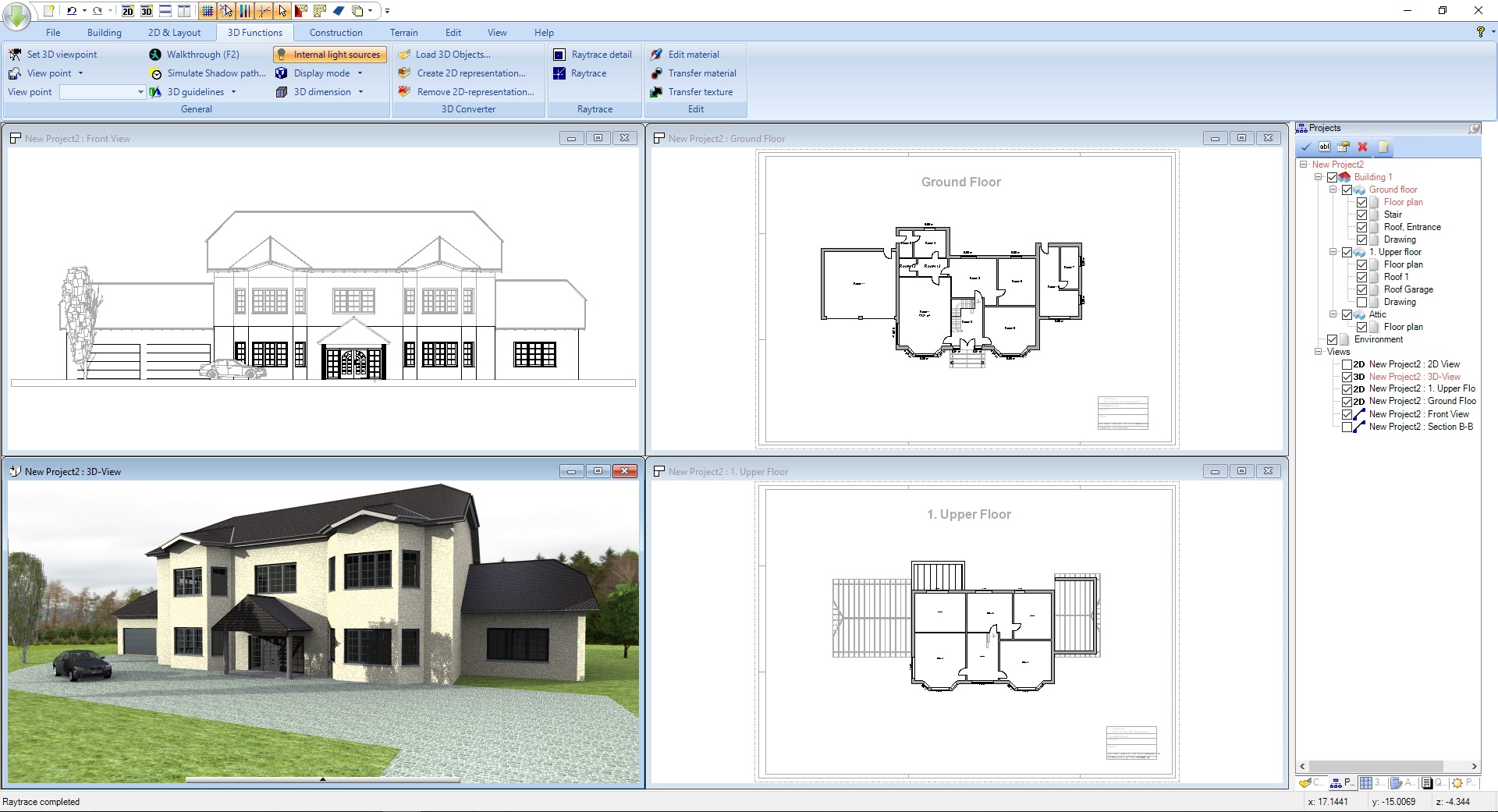The image size is (1498, 812).
Task: Click the 3D view icon in quick toolbar
Action: tap(146, 11)
